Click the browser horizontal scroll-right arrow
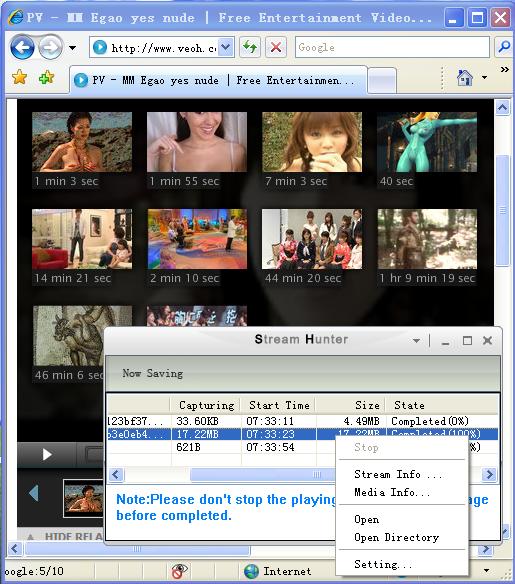The width and height of the screenshot is (515, 584). pyautogui.click(x=486, y=549)
